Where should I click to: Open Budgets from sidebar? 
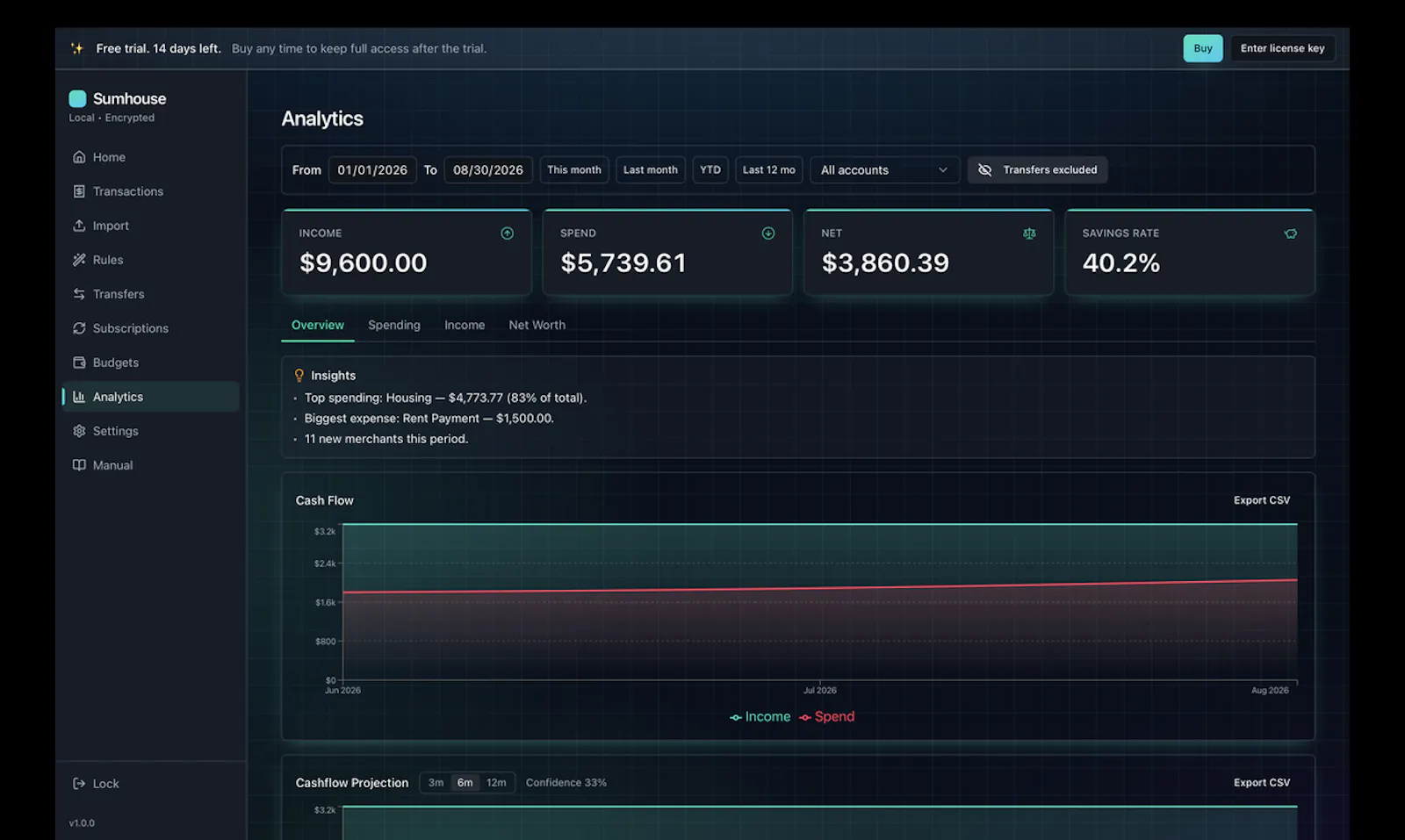(150, 363)
